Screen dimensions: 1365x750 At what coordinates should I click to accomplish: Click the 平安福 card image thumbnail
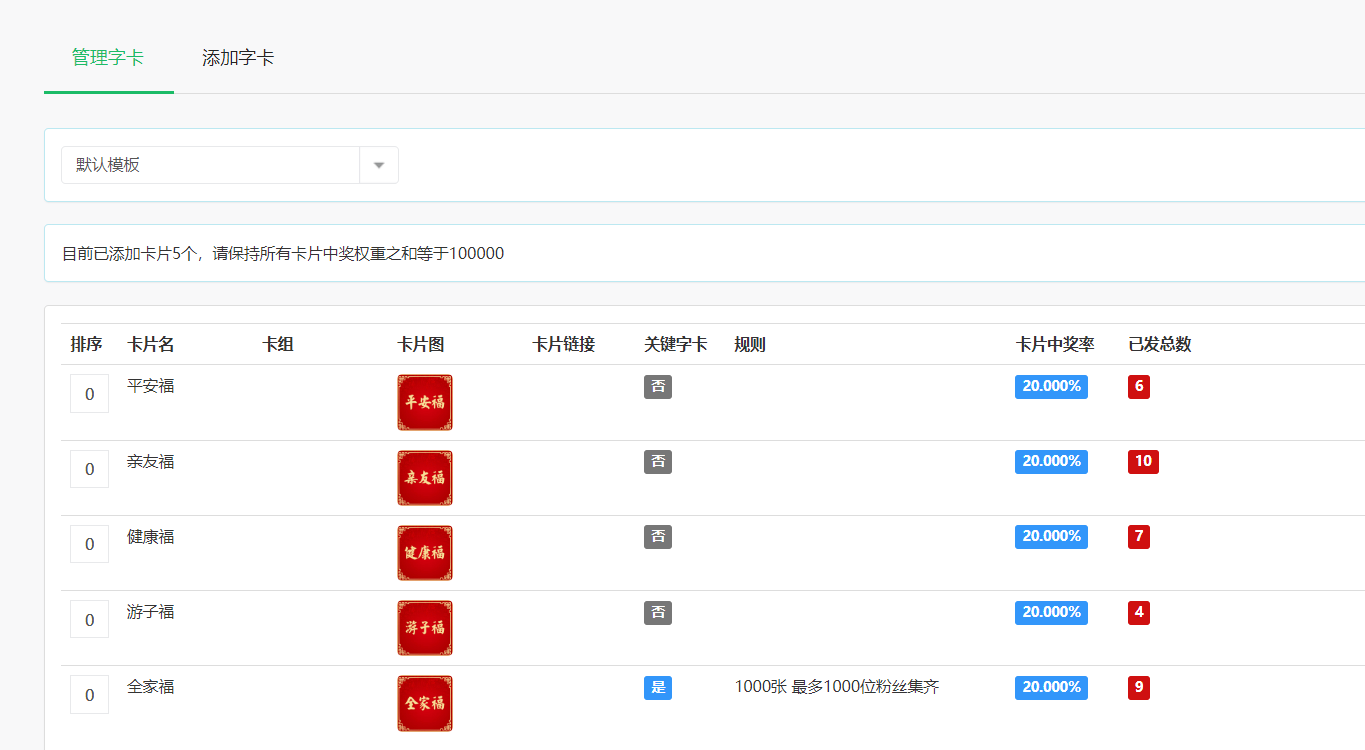tap(424, 402)
